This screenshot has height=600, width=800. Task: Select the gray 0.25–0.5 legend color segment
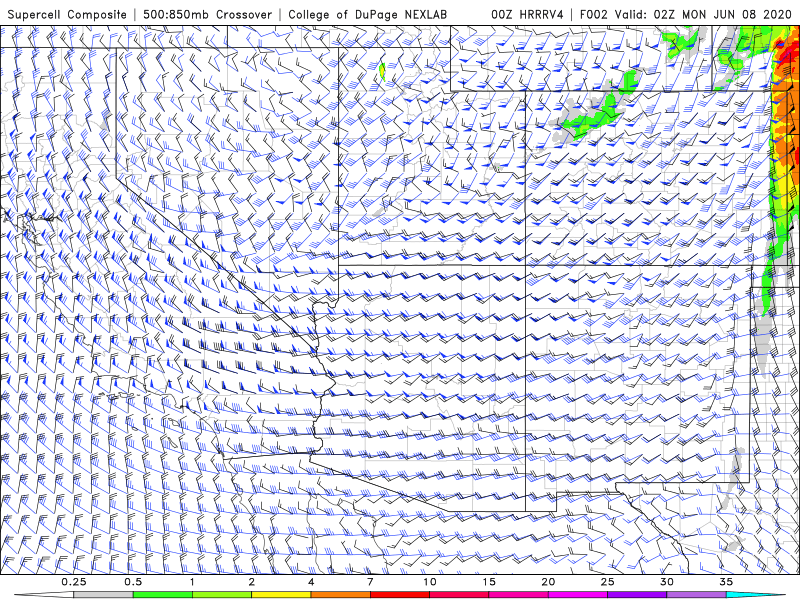[x=103, y=595]
